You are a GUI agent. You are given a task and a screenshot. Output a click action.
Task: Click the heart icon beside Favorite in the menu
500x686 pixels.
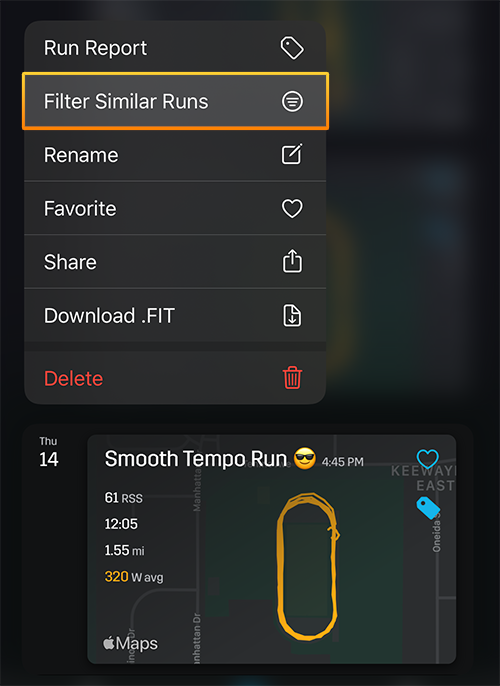click(x=292, y=208)
